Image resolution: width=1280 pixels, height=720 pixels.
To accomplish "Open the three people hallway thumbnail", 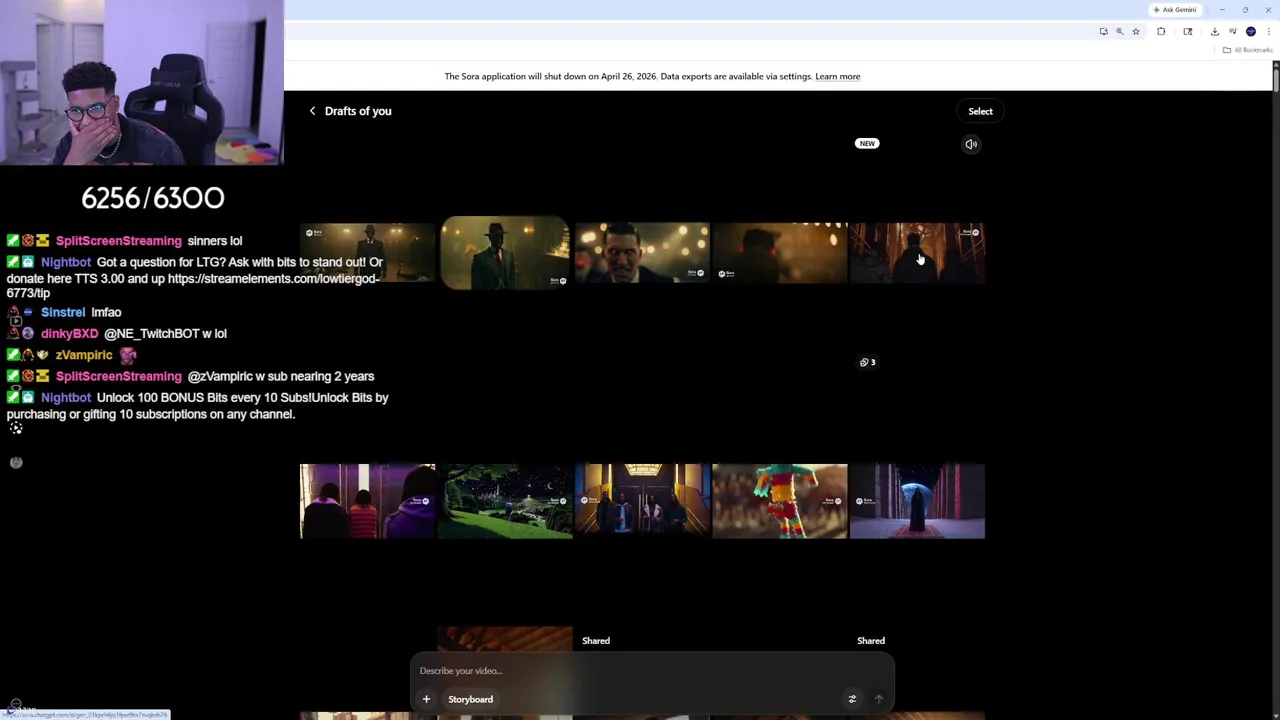I will pos(368,501).
